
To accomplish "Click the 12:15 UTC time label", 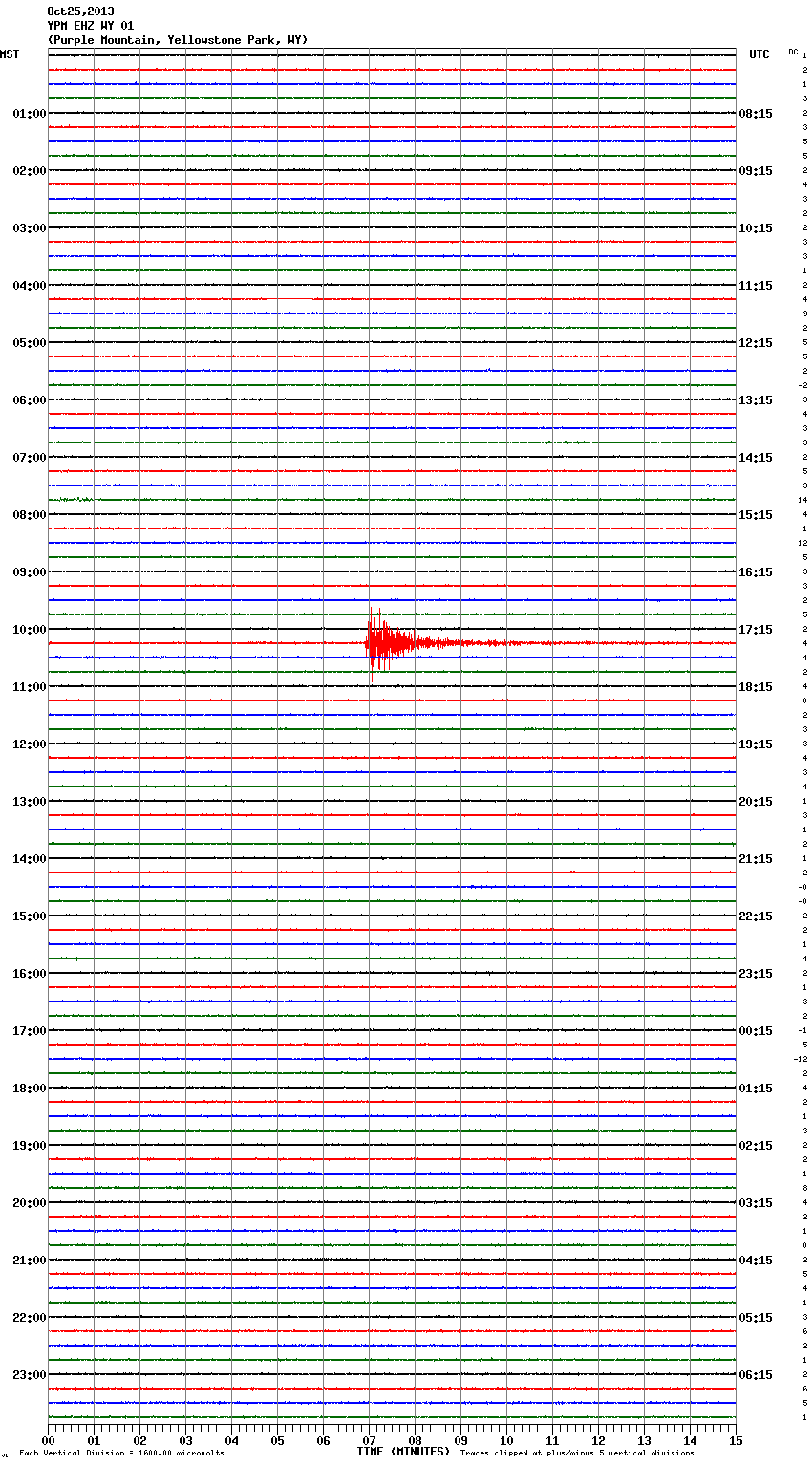I will [x=756, y=343].
